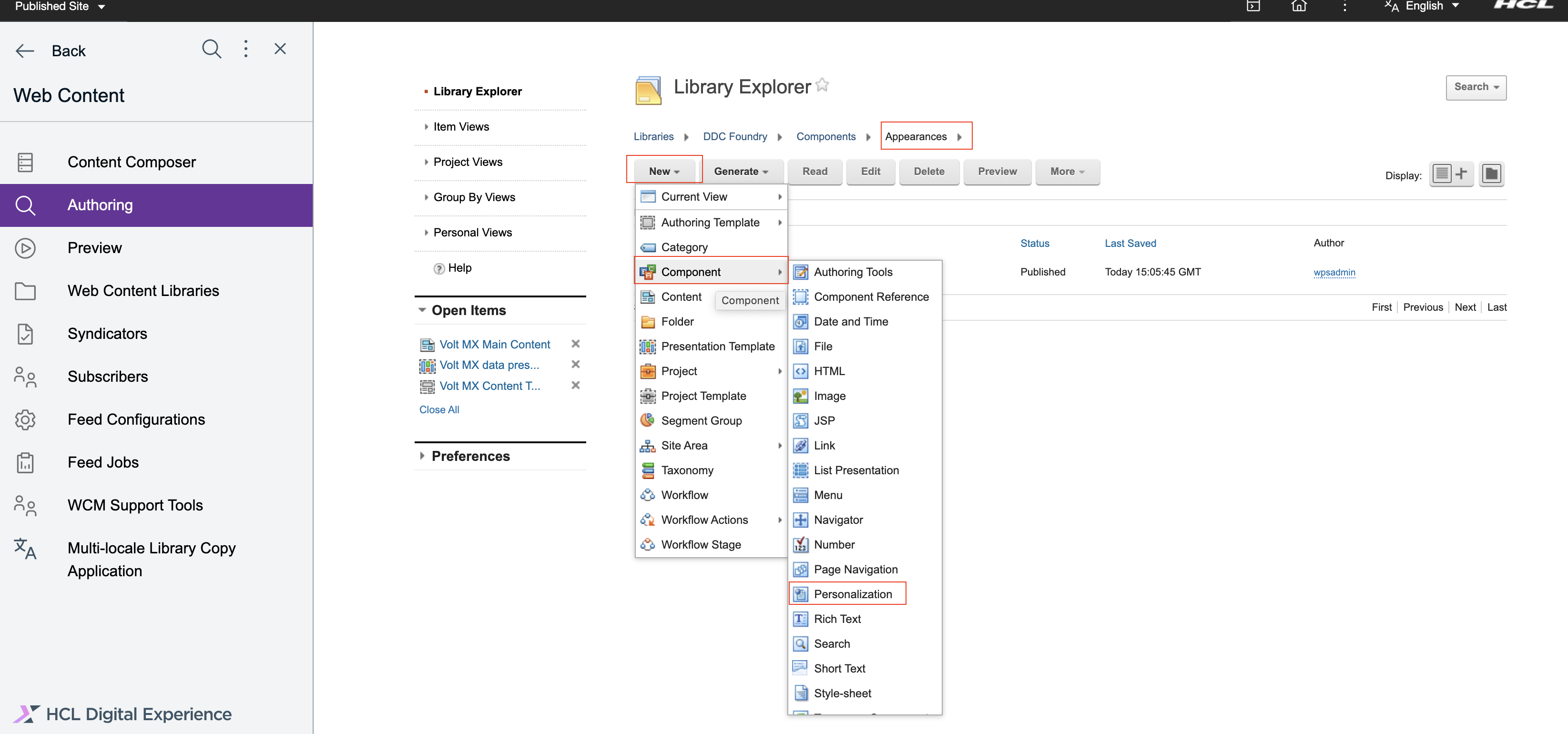Click the Close All link under Open Items
Screen dimensions: 1568x734
tap(439, 409)
